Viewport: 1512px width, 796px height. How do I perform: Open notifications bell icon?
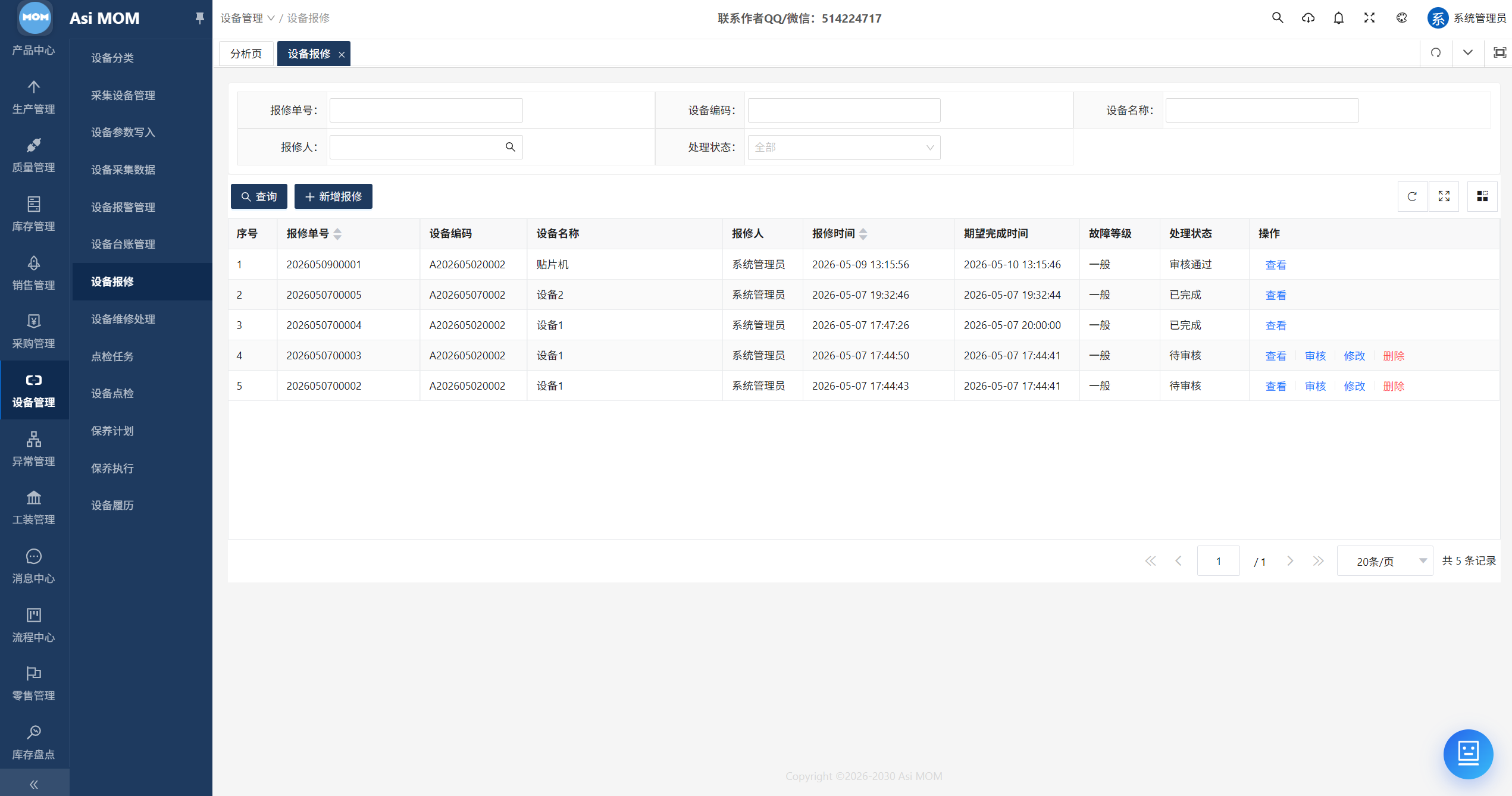(1338, 18)
